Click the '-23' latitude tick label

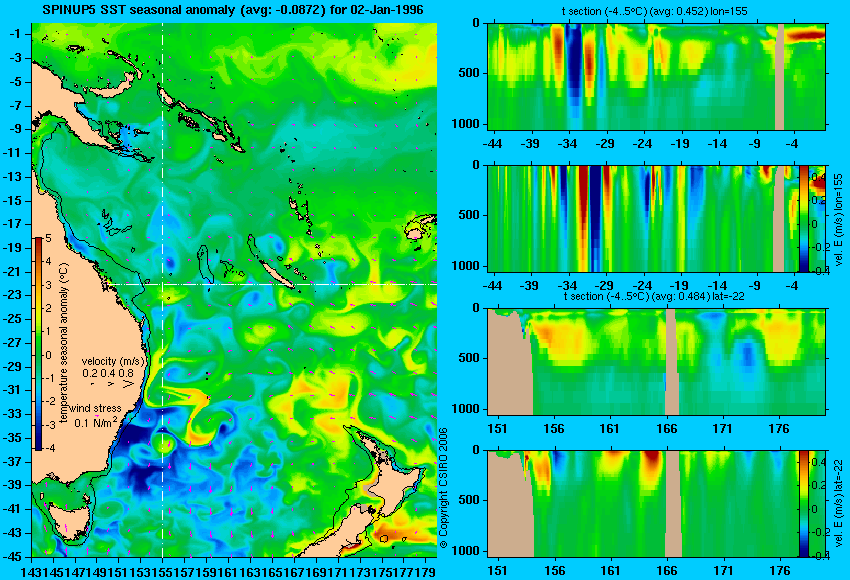click(x=13, y=295)
